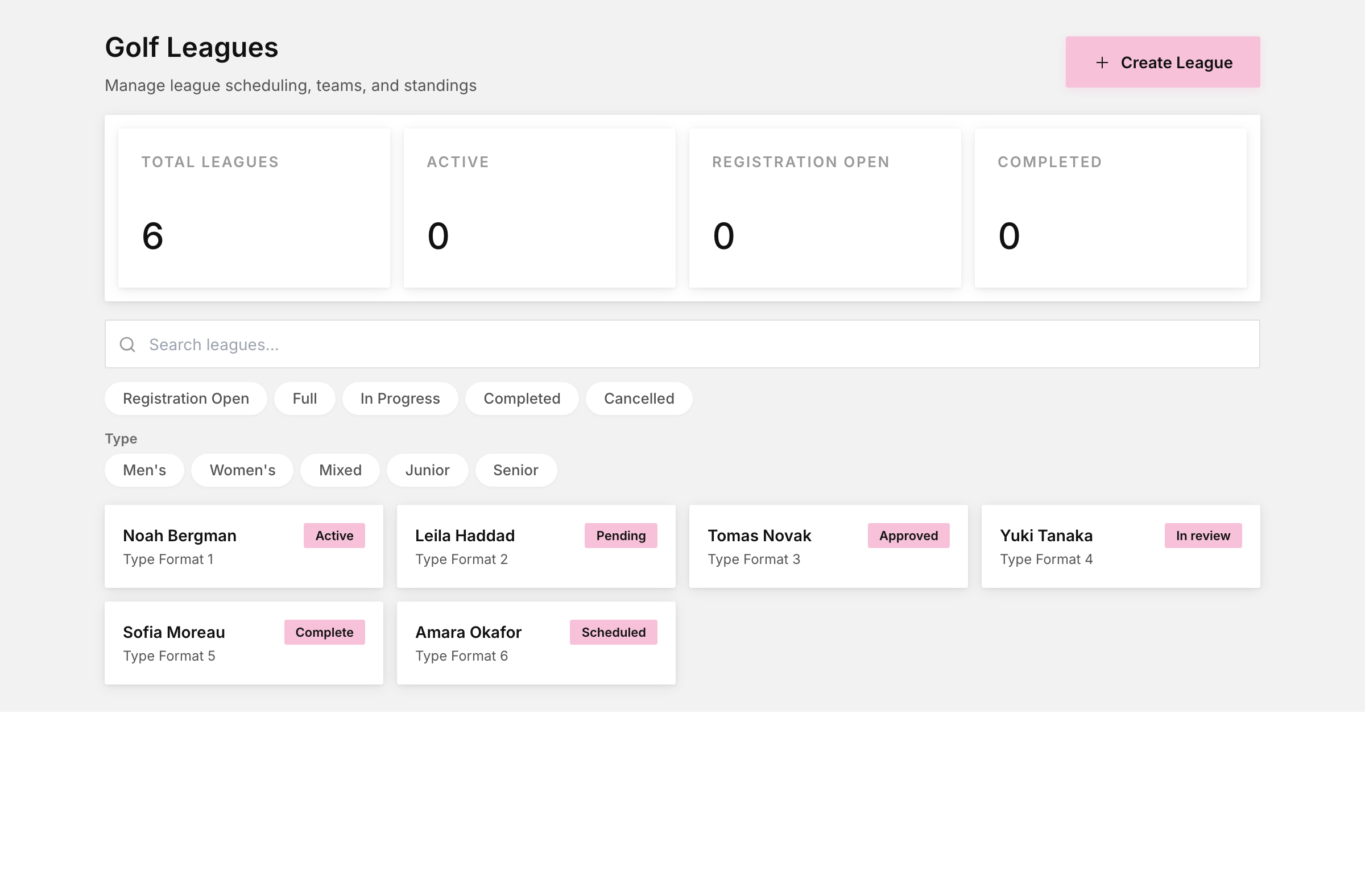Click the Type filter label

coord(121,438)
